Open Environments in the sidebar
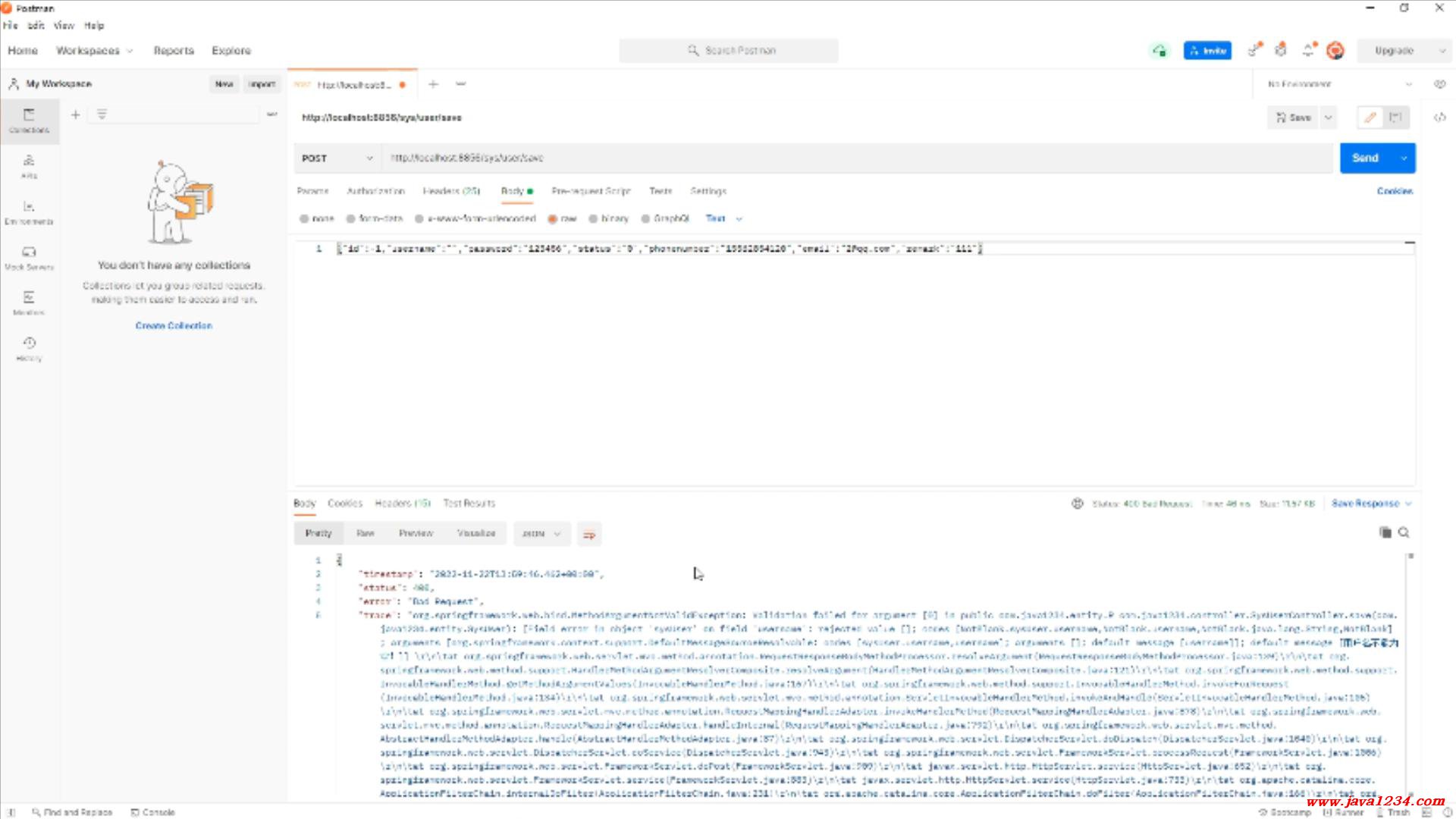Viewport: 1456px width, 819px height. click(29, 212)
